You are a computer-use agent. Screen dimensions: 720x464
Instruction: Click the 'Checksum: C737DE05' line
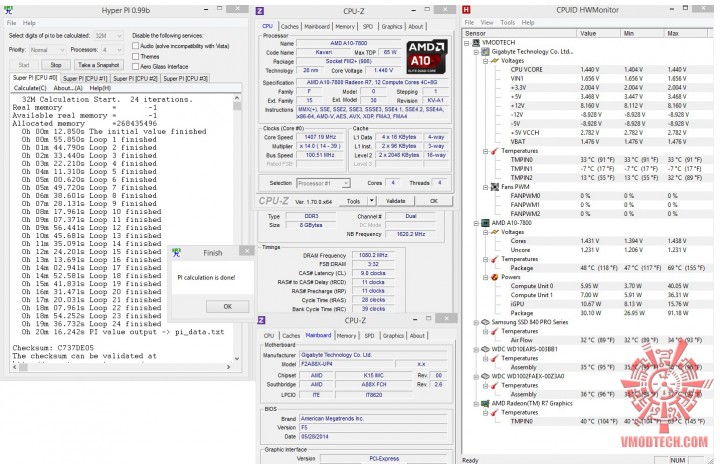click(53, 348)
